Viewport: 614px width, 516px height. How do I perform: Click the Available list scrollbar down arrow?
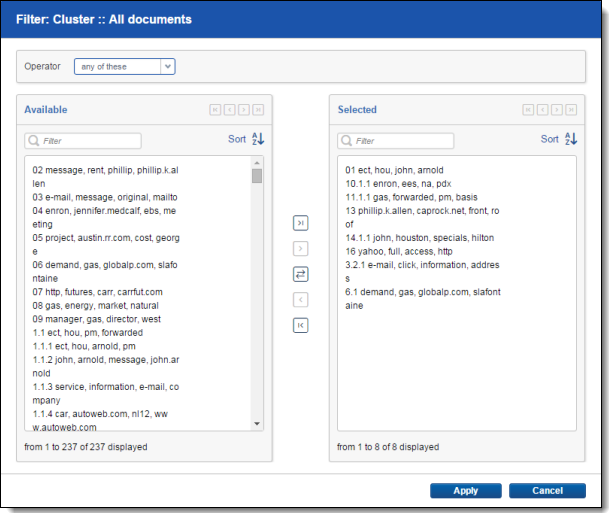[257, 425]
